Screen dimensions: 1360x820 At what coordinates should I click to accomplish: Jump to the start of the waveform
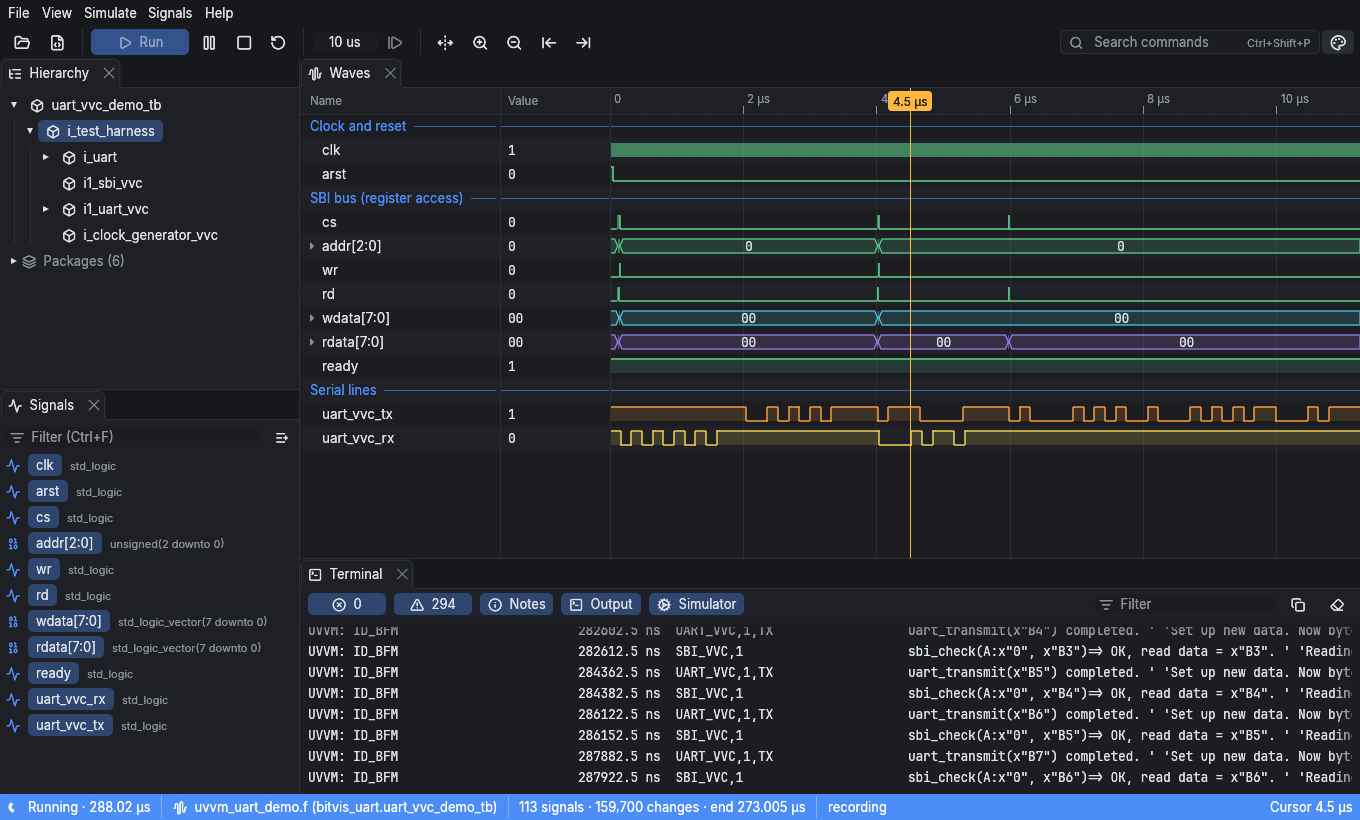coord(549,42)
